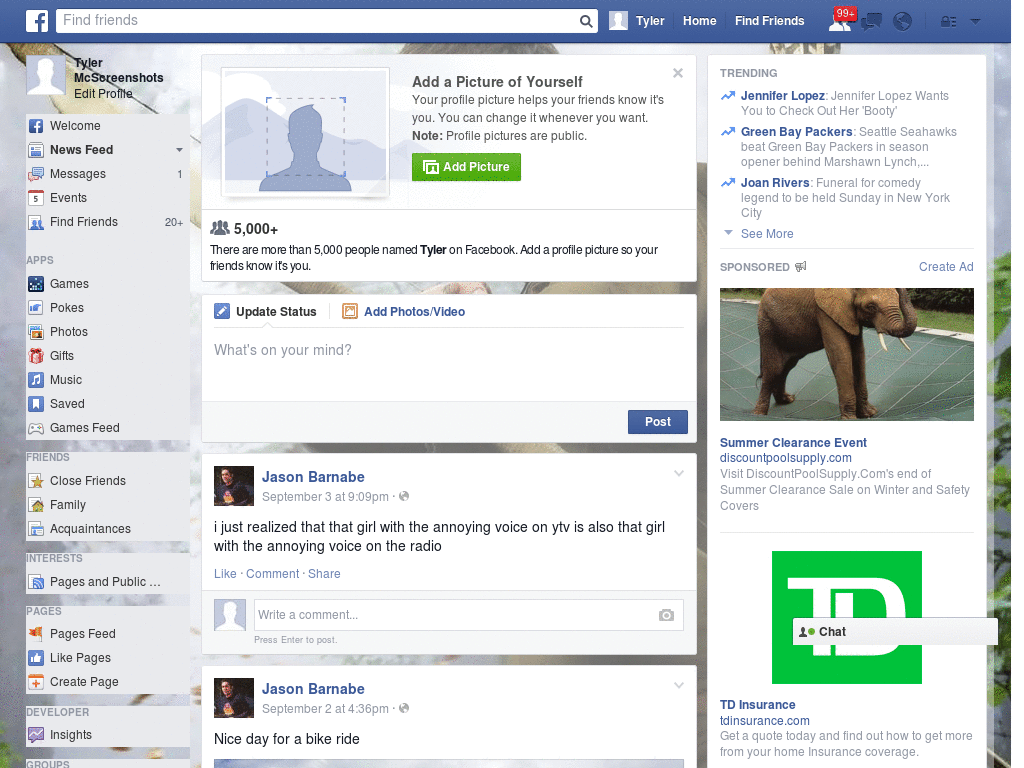Screen dimensions: 1024x768
Task: Click the Pokes icon
Action: 36,308
